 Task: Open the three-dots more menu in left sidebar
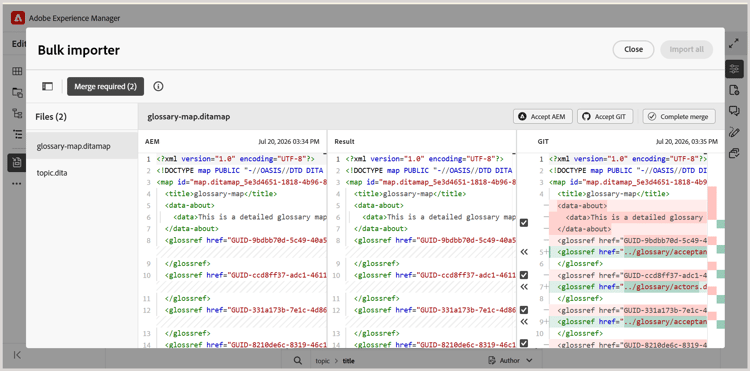tap(17, 184)
